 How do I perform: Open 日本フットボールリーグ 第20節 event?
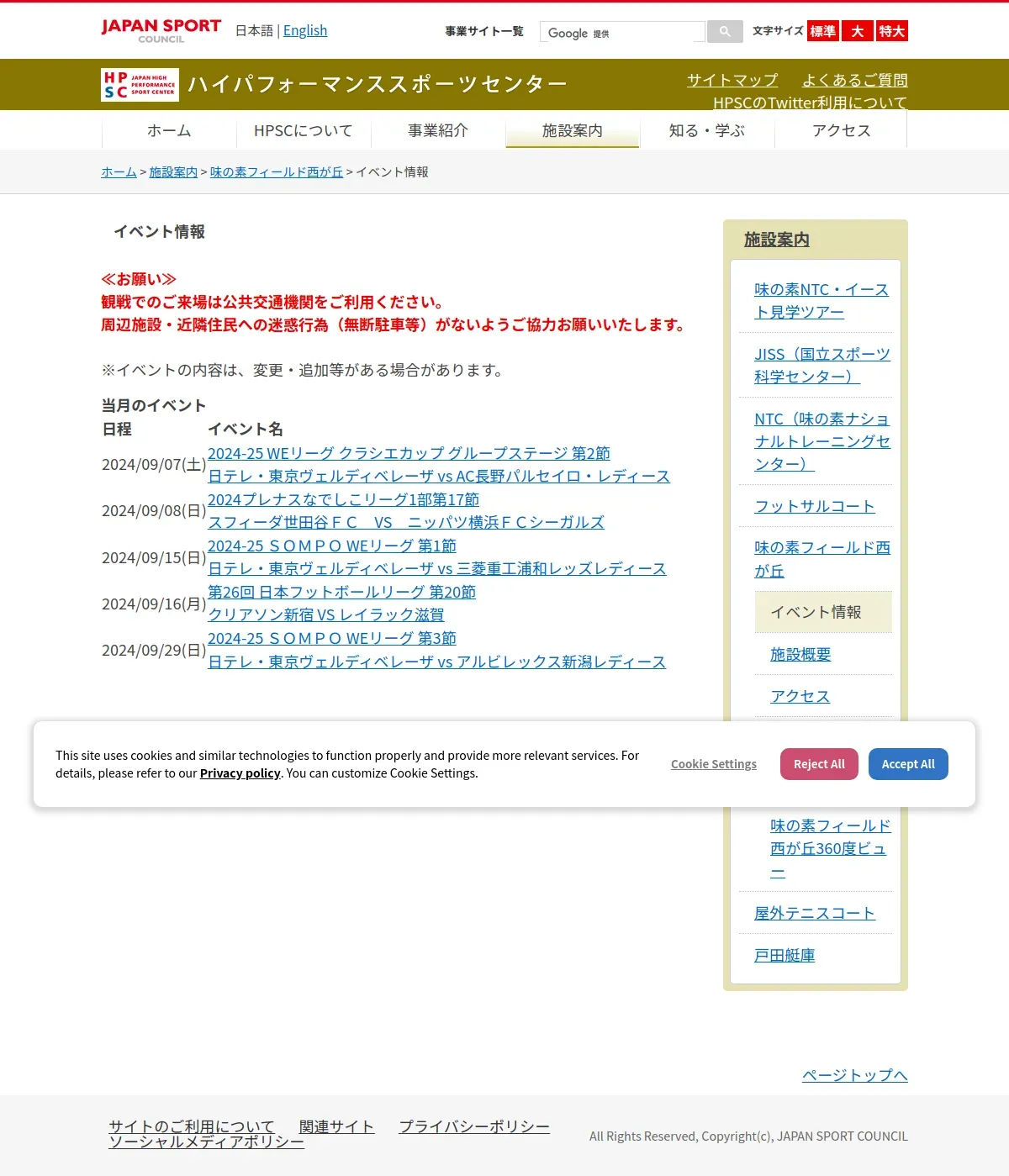coord(341,592)
